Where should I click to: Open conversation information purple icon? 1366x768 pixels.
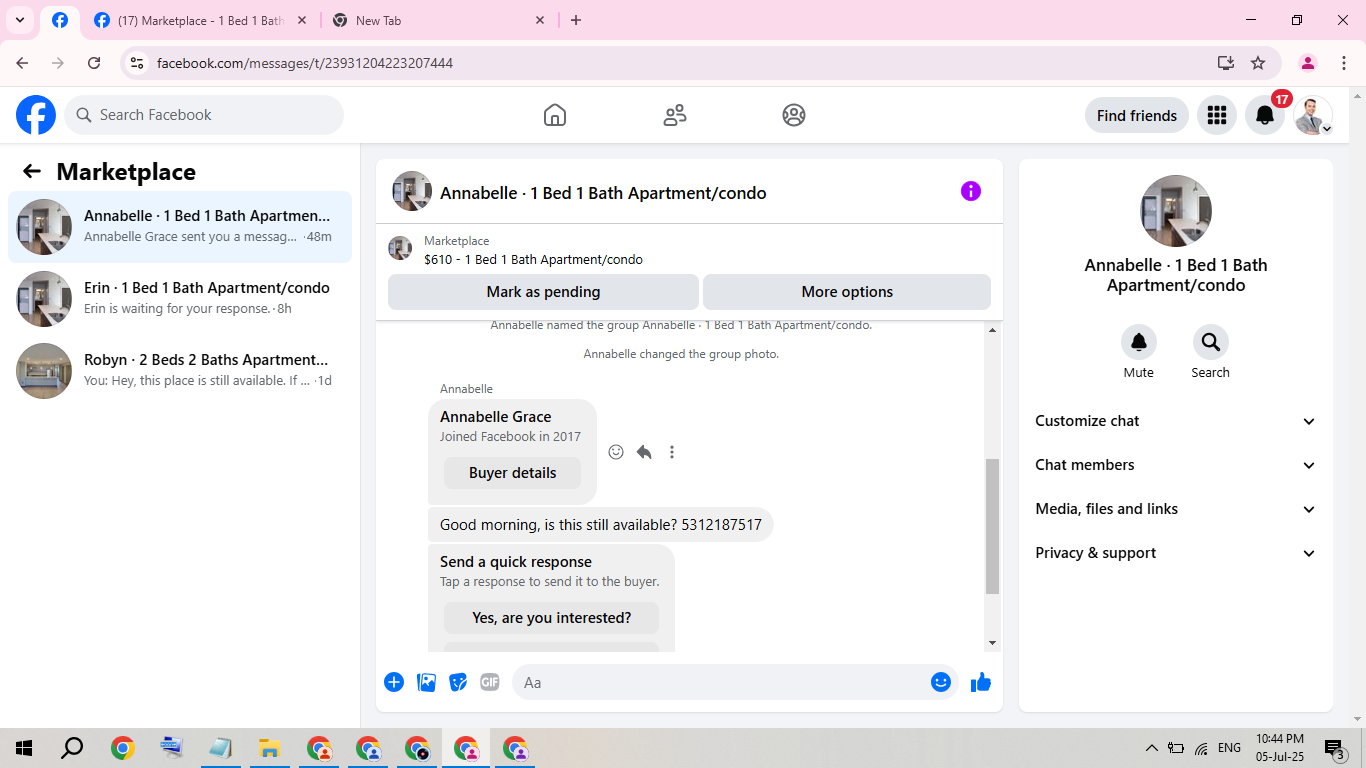(971, 191)
